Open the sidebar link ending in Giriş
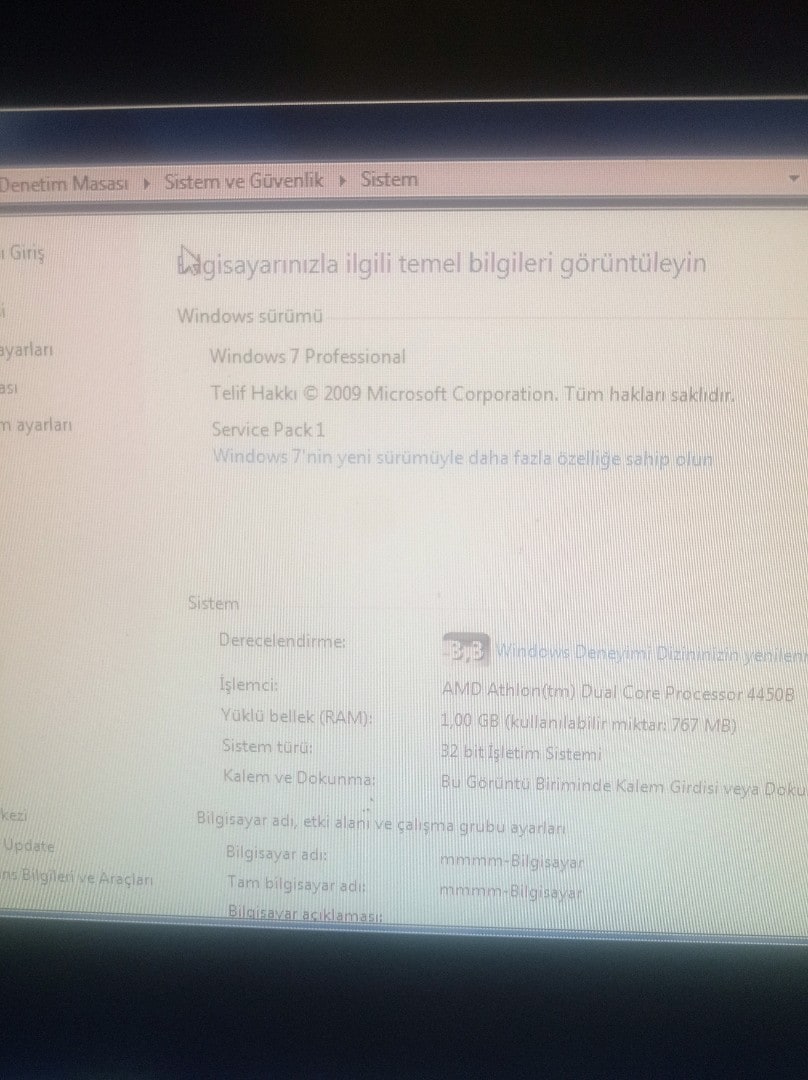 pyautogui.click(x=23, y=253)
